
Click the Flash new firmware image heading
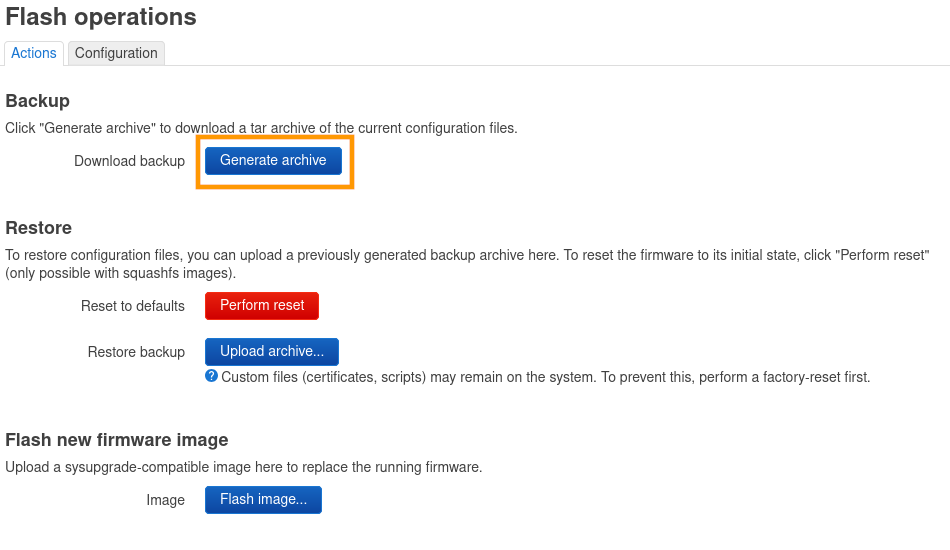[x=117, y=440]
